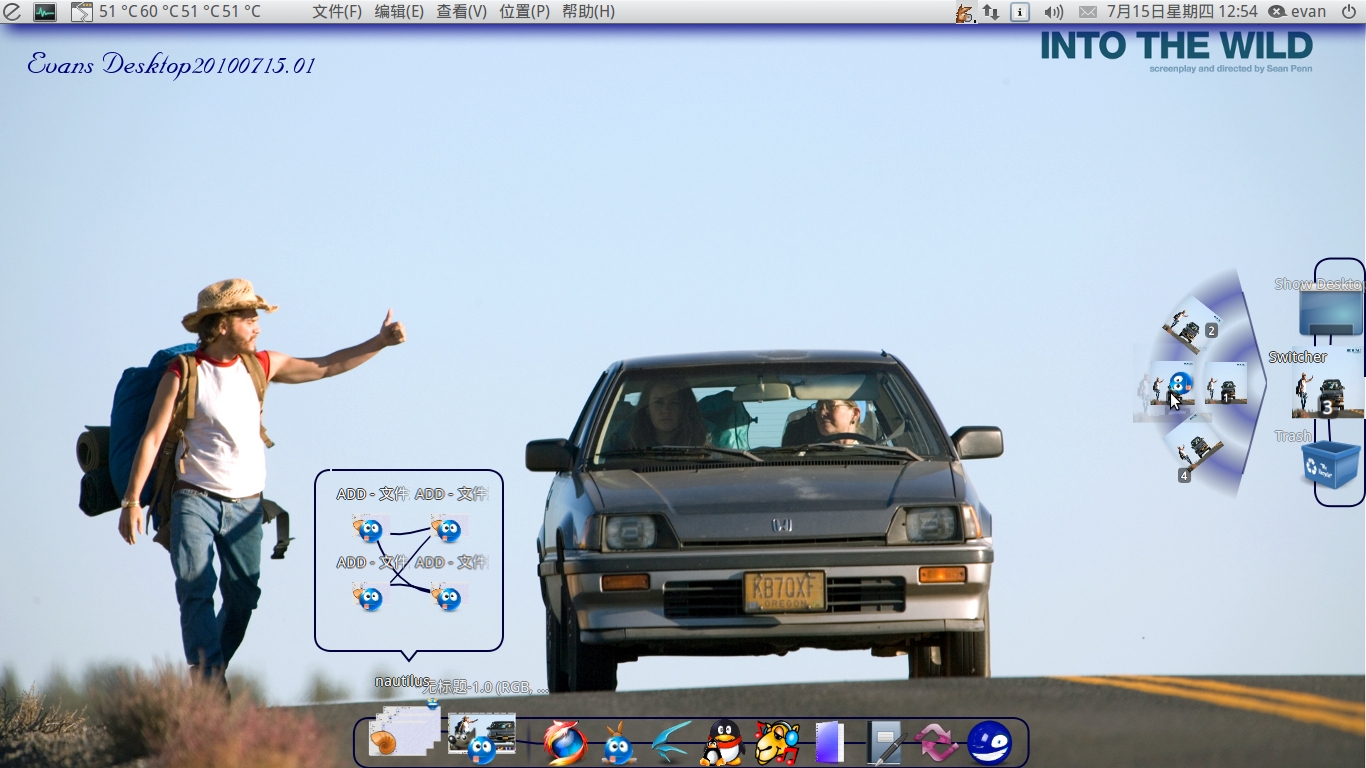Open the 编辑(E) menu
1366x768 pixels.
click(399, 12)
